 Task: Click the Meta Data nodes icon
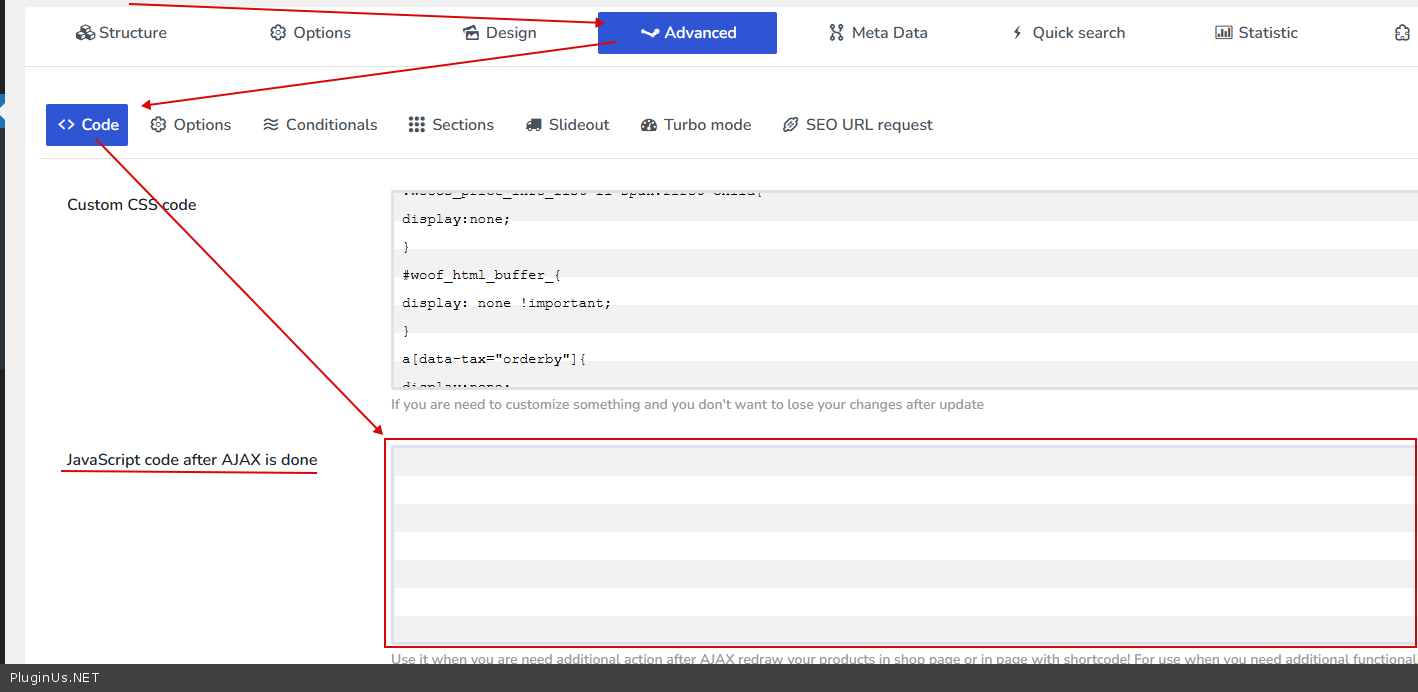[836, 33]
